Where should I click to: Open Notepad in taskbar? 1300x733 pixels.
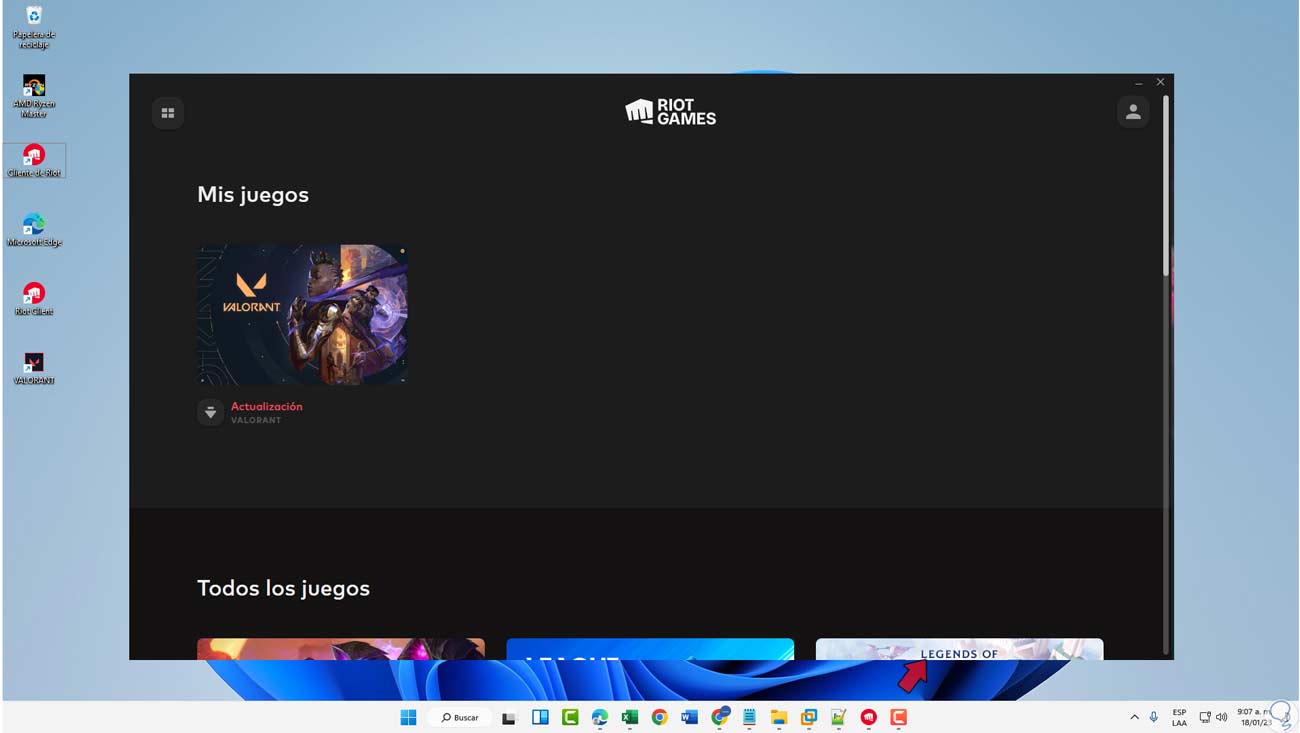(x=749, y=717)
